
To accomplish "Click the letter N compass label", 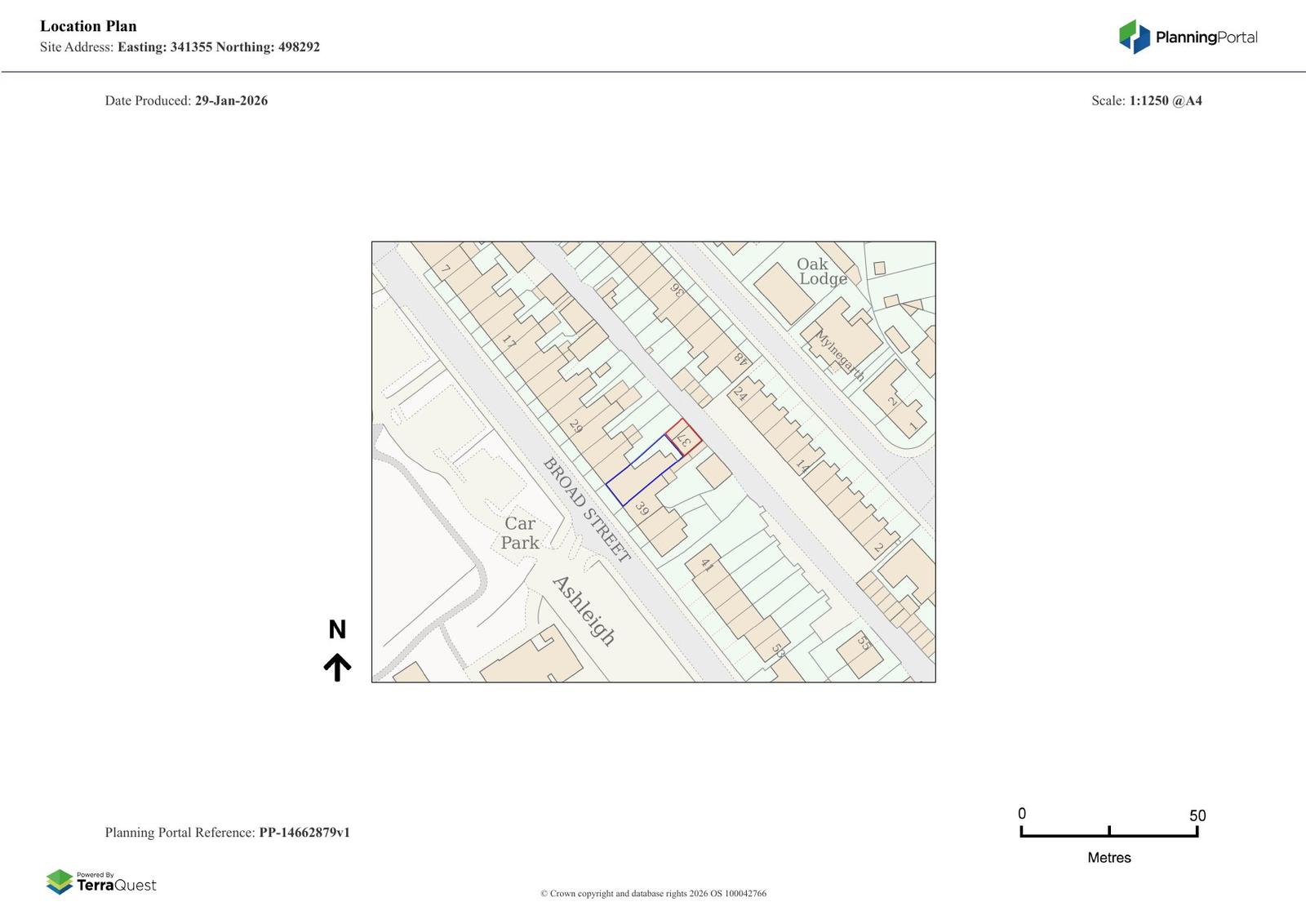I will (x=337, y=629).
